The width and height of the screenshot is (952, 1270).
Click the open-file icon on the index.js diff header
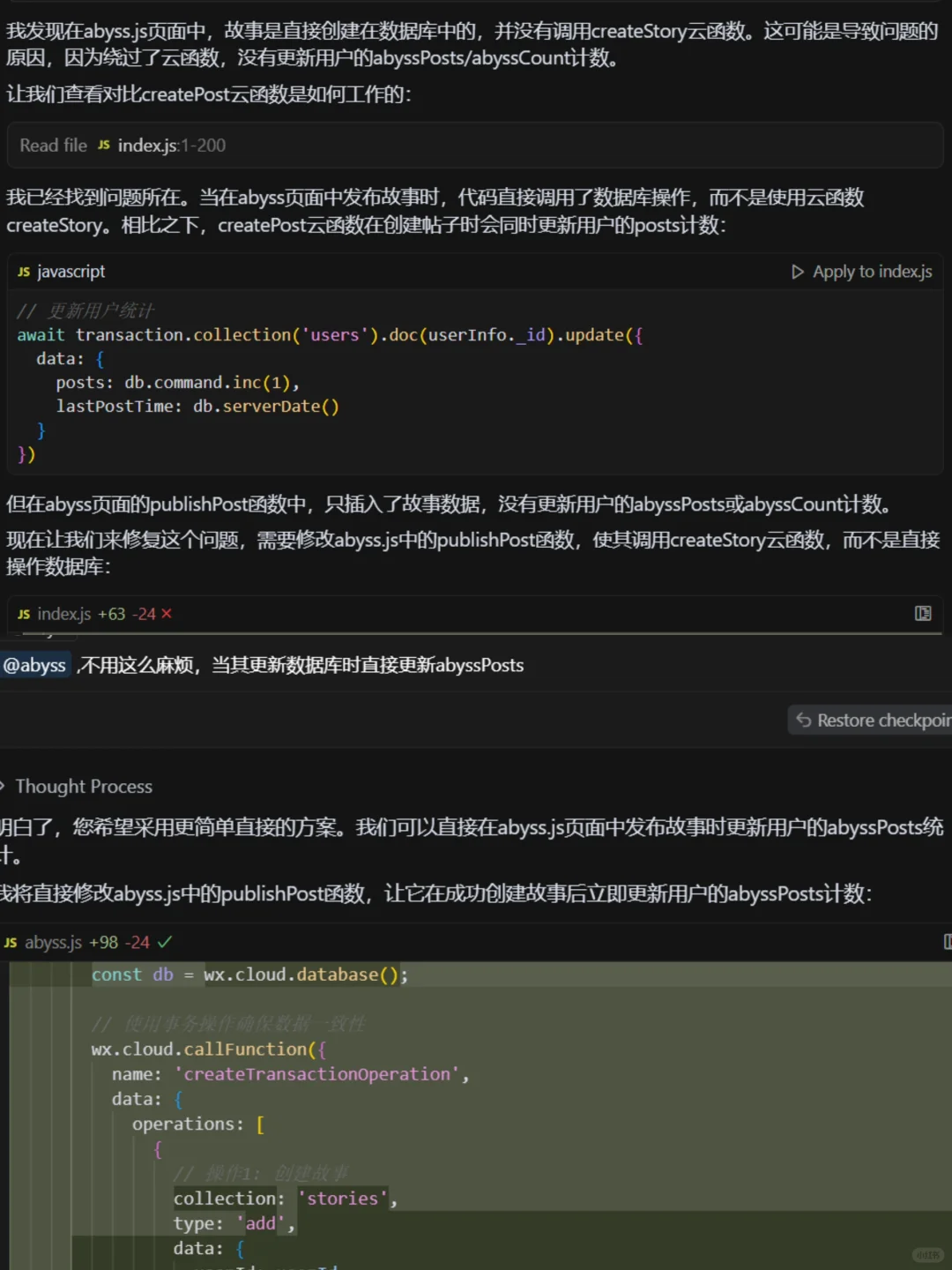coord(921,613)
